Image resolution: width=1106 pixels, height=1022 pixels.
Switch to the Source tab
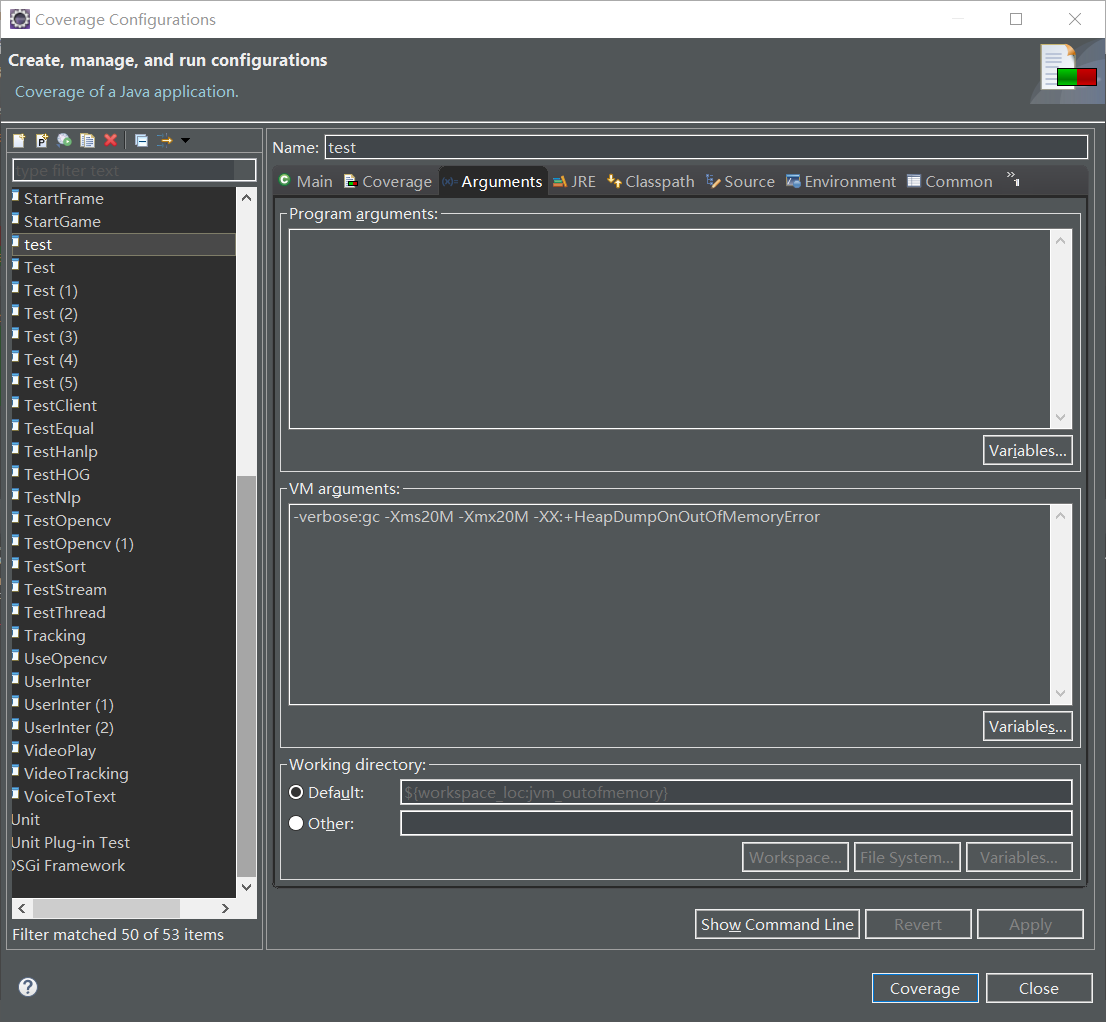740,181
